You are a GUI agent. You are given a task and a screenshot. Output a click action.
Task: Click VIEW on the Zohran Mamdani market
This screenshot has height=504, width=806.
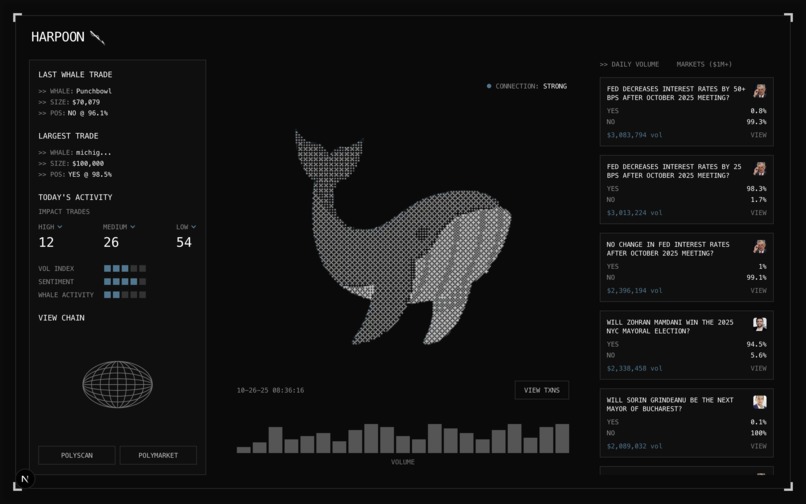tap(758, 368)
